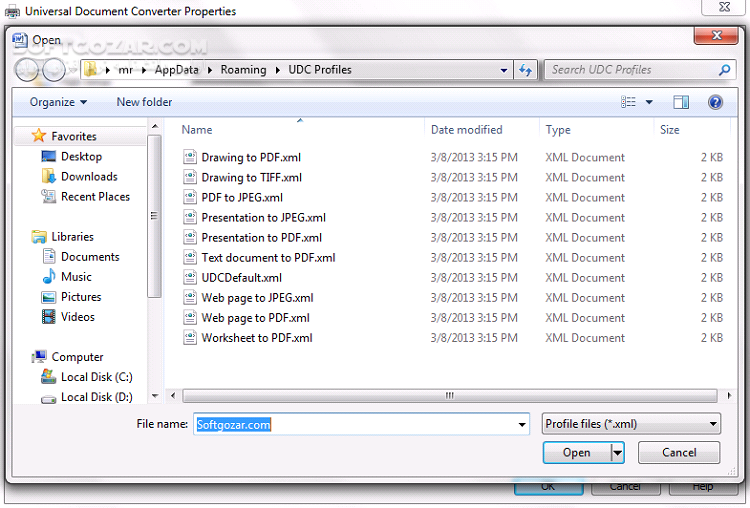Click the AppData breadcrumb segment
This screenshot has width=750, height=508.
click(x=176, y=70)
